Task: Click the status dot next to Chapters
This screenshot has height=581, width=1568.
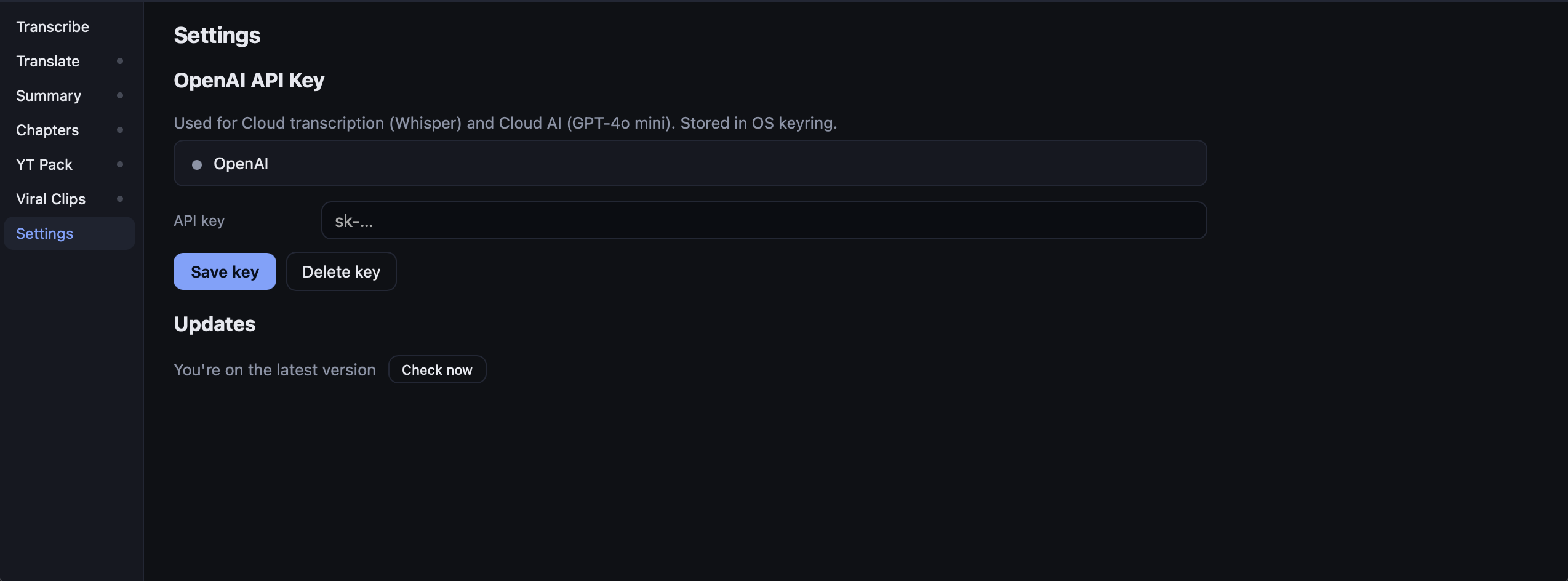Action: [x=120, y=130]
